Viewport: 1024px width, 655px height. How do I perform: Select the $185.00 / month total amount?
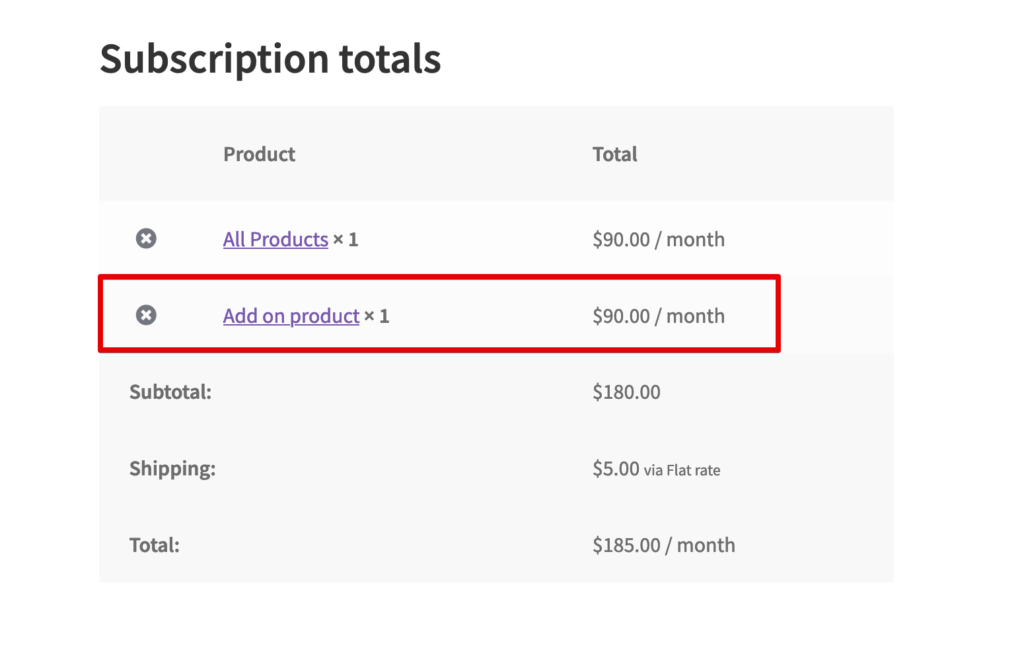(x=663, y=544)
